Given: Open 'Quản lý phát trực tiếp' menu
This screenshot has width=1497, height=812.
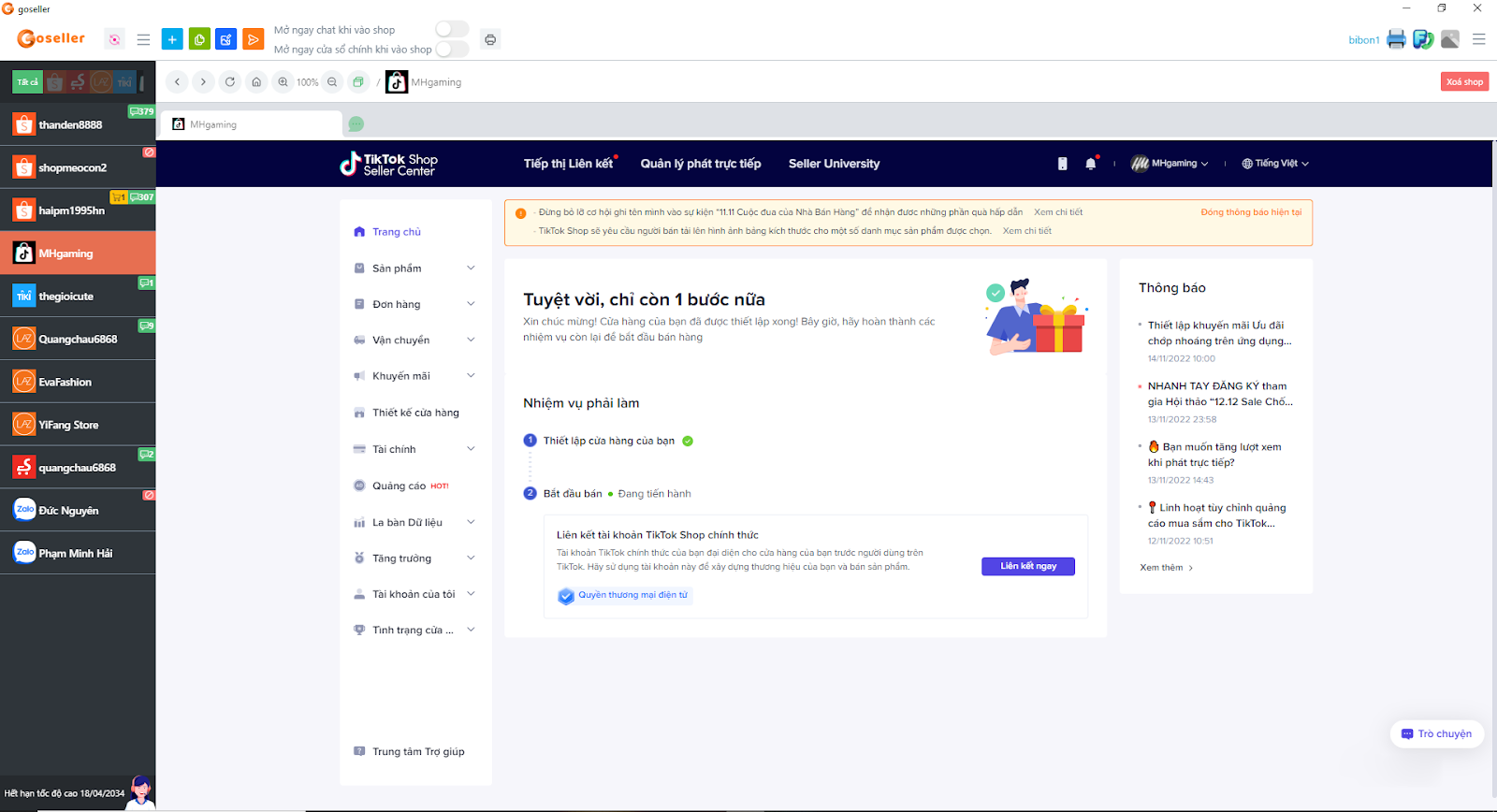Looking at the screenshot, I should [x=701, y=164].
